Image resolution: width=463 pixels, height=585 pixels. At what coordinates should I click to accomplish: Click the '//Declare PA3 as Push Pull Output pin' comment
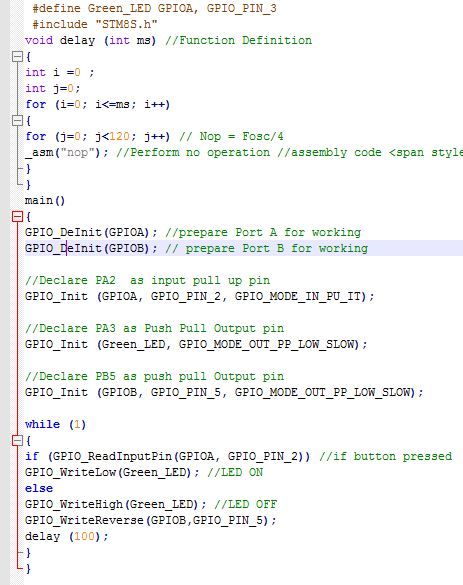(x=154, y=329)
